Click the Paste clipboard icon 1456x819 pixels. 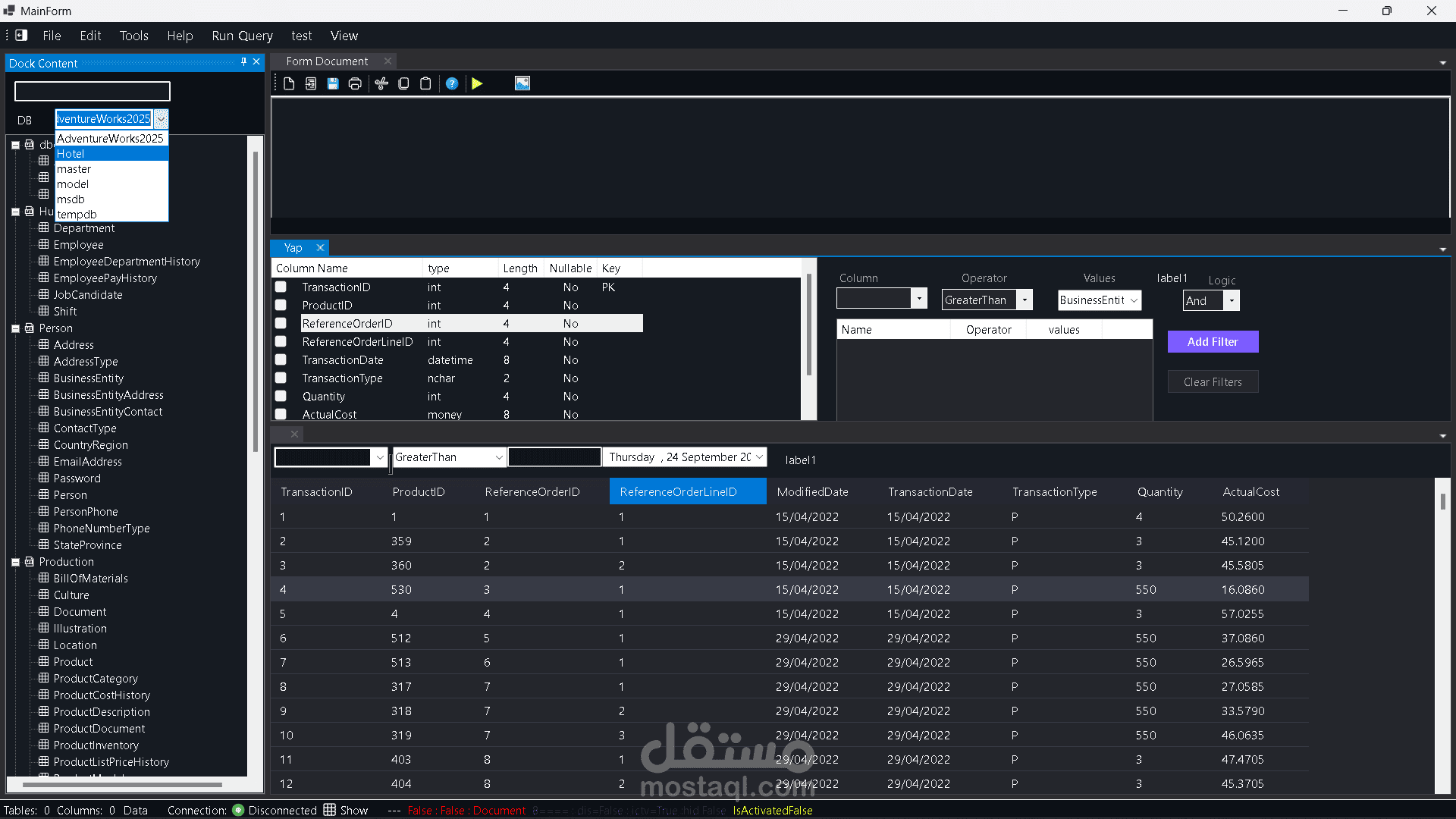pos(425,83)
